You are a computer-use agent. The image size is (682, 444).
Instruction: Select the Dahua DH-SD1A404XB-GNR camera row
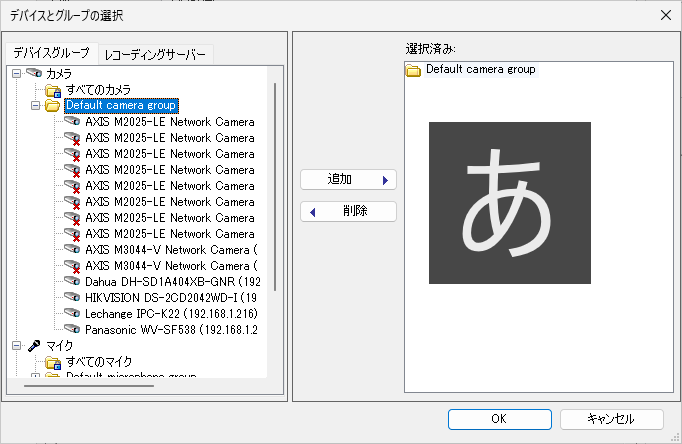[x=173, y=282]
